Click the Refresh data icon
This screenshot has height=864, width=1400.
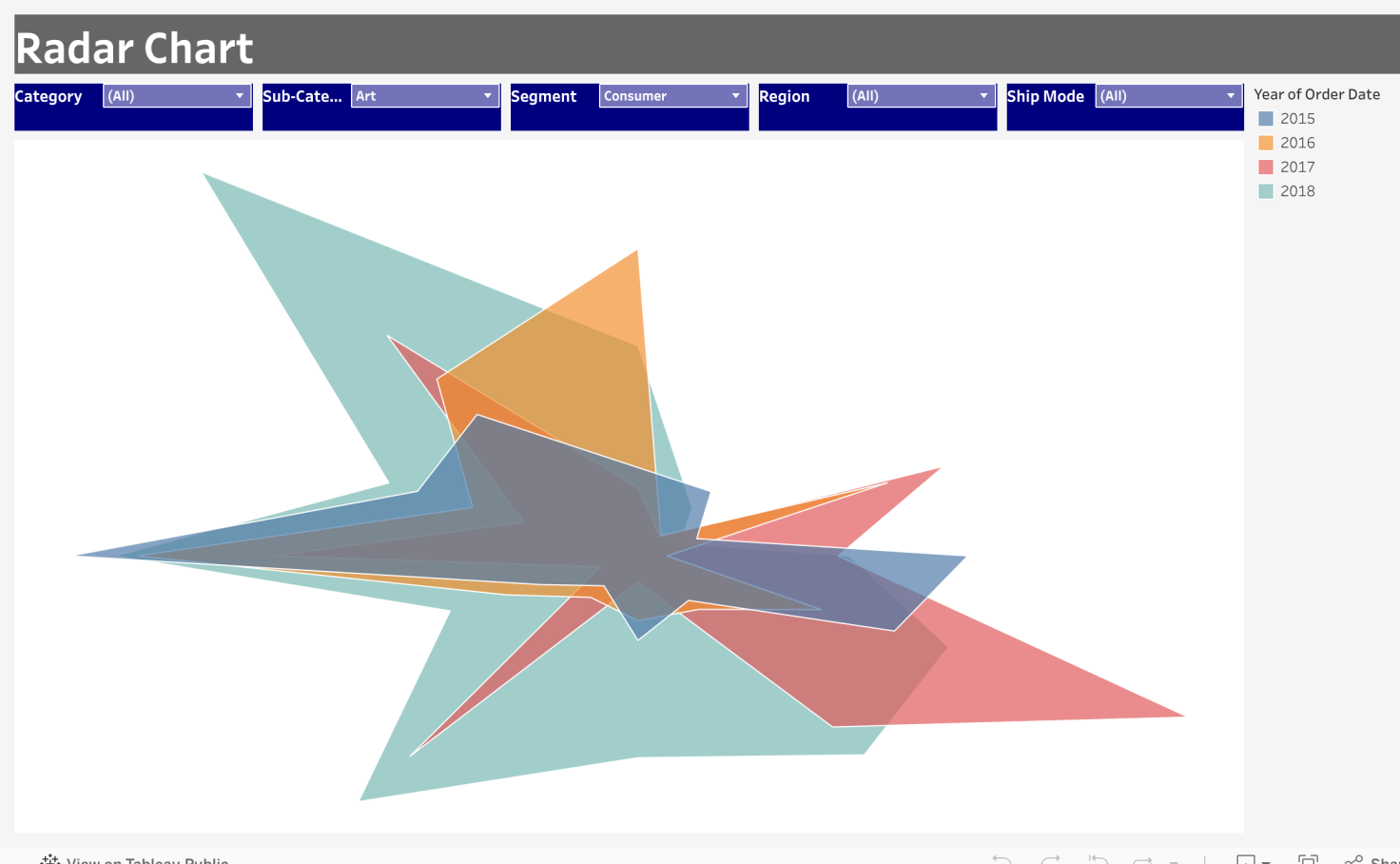point(1144,858)
